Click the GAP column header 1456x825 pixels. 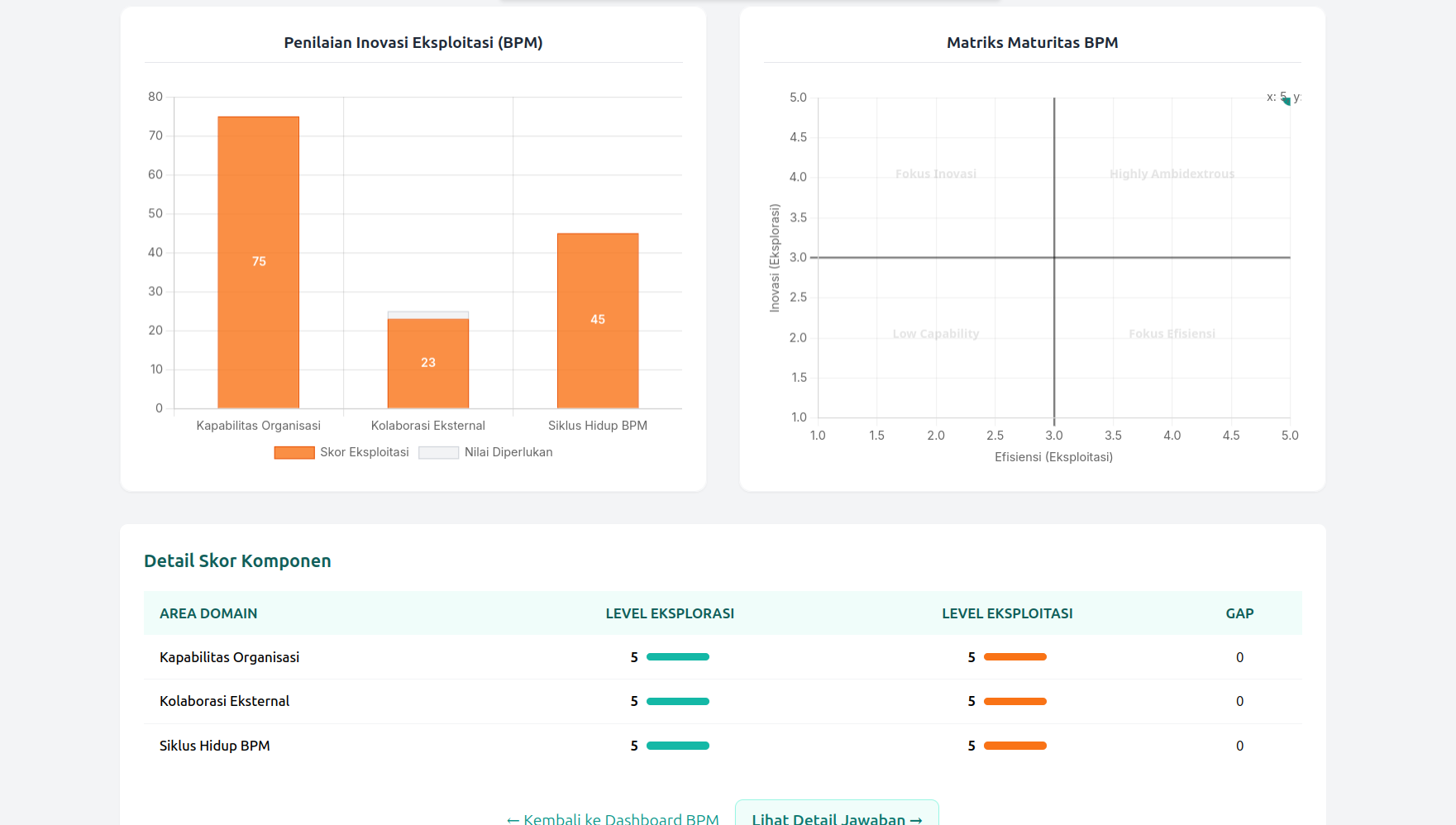pyautogui.click(x=1239, y=613)
